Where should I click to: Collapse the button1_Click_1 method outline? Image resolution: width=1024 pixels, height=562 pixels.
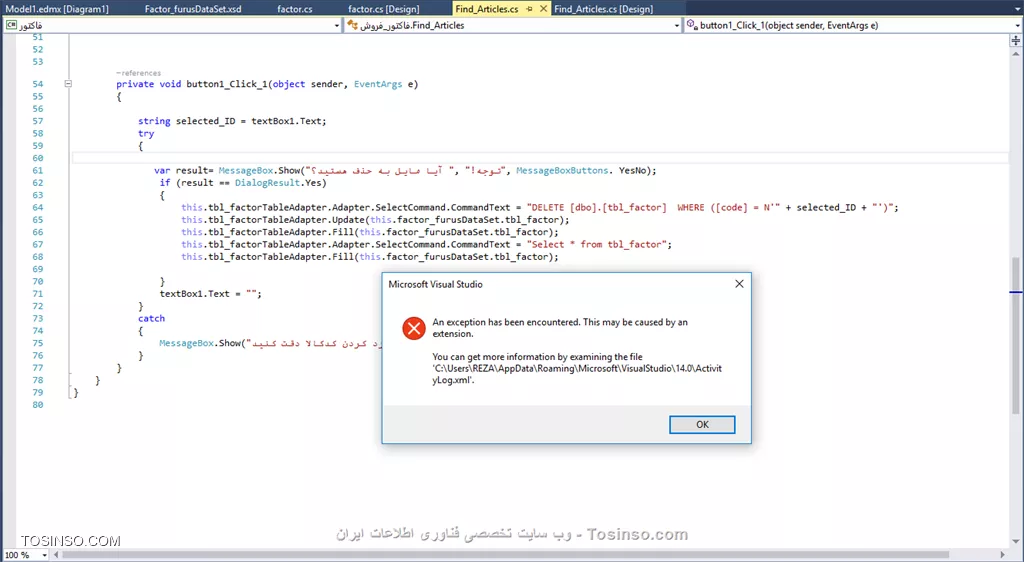68,84
